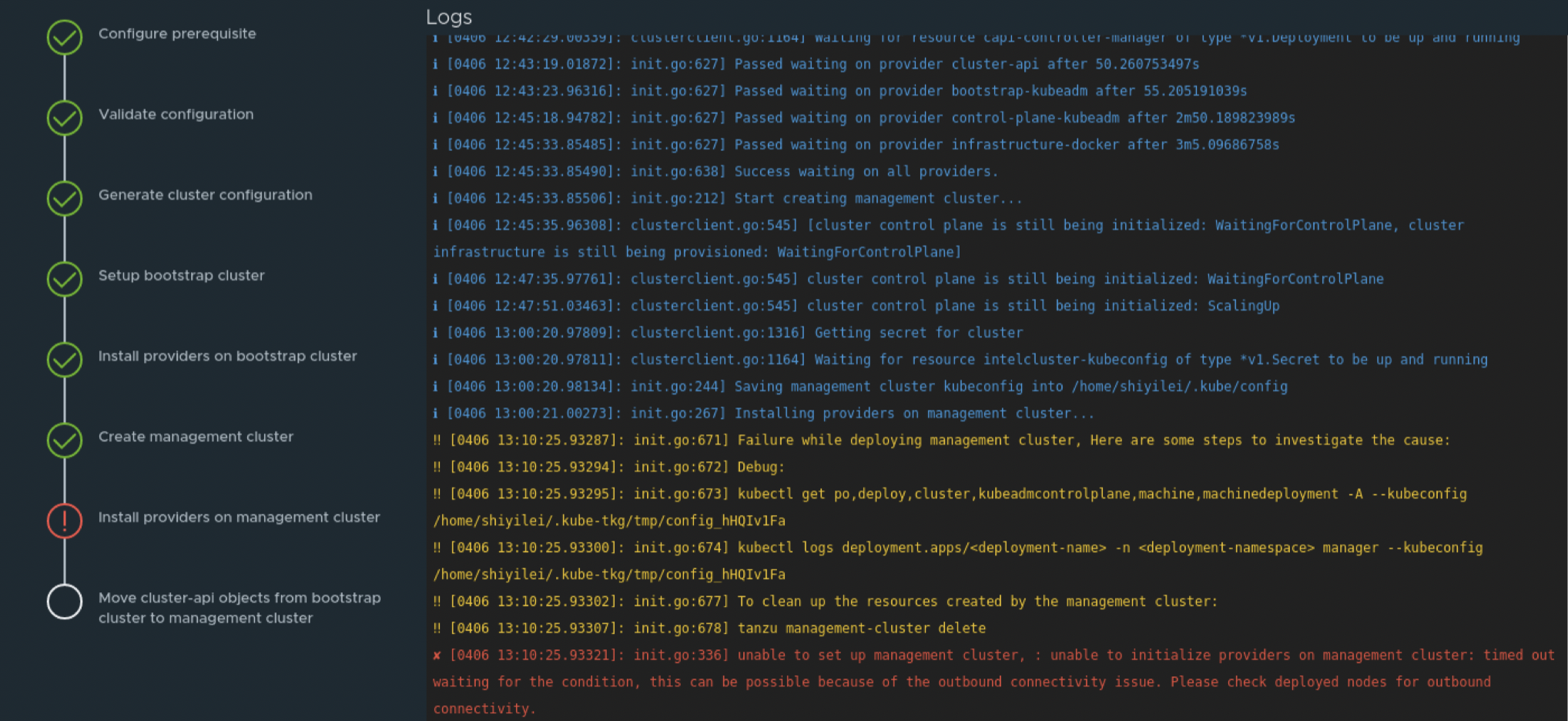Click the Generate cluster configuration success icon

(x=65, y=199)
